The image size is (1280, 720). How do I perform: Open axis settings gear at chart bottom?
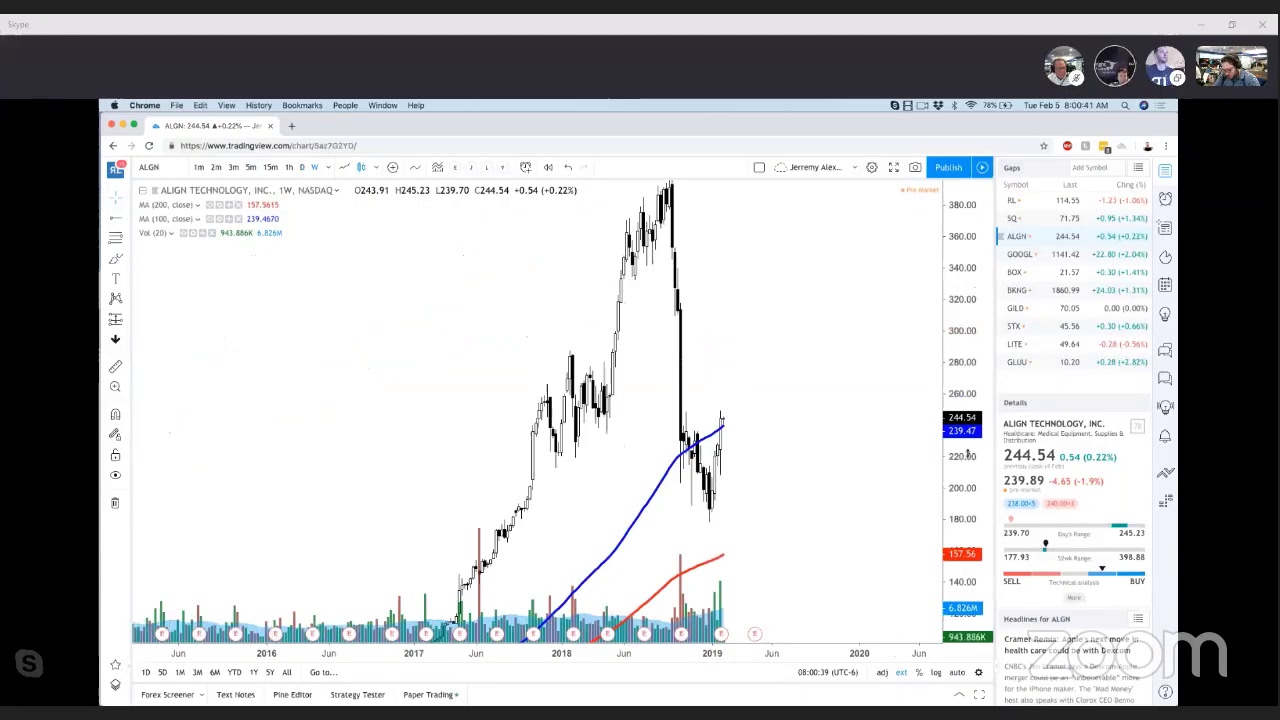pyautogui.click(x=979, y=672)
